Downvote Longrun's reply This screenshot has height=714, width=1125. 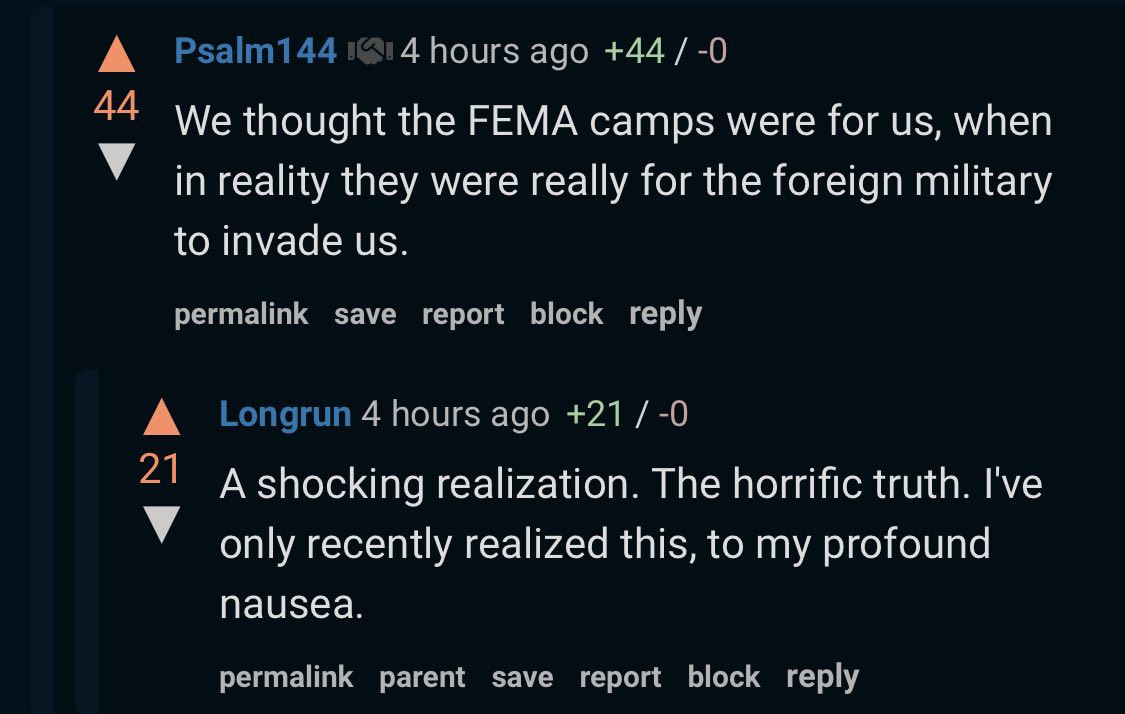(161, 524)
